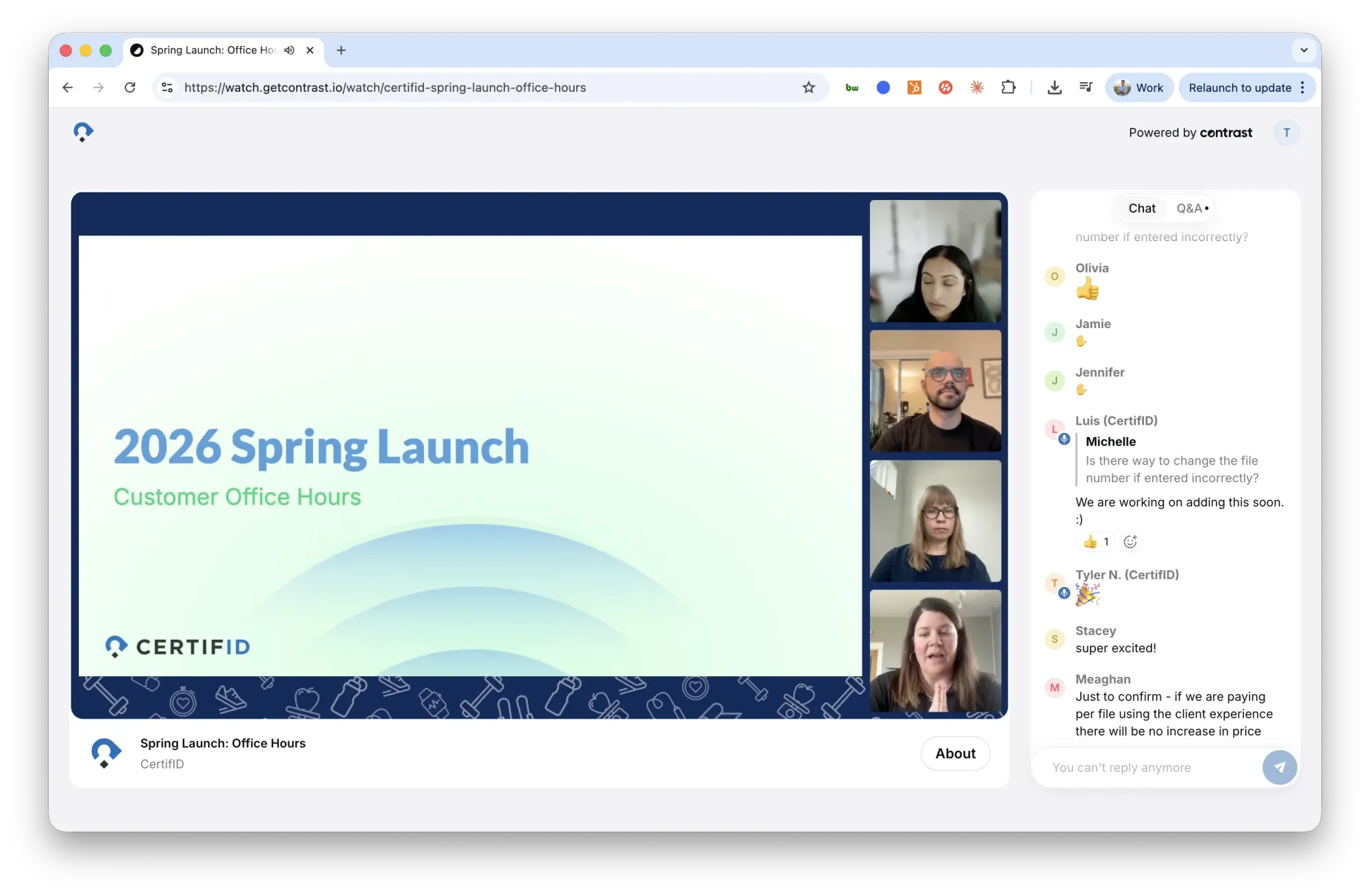1370x896 pixels.
Task: Select the woman with glasses video thumbnail
Action: pos(935,521)
